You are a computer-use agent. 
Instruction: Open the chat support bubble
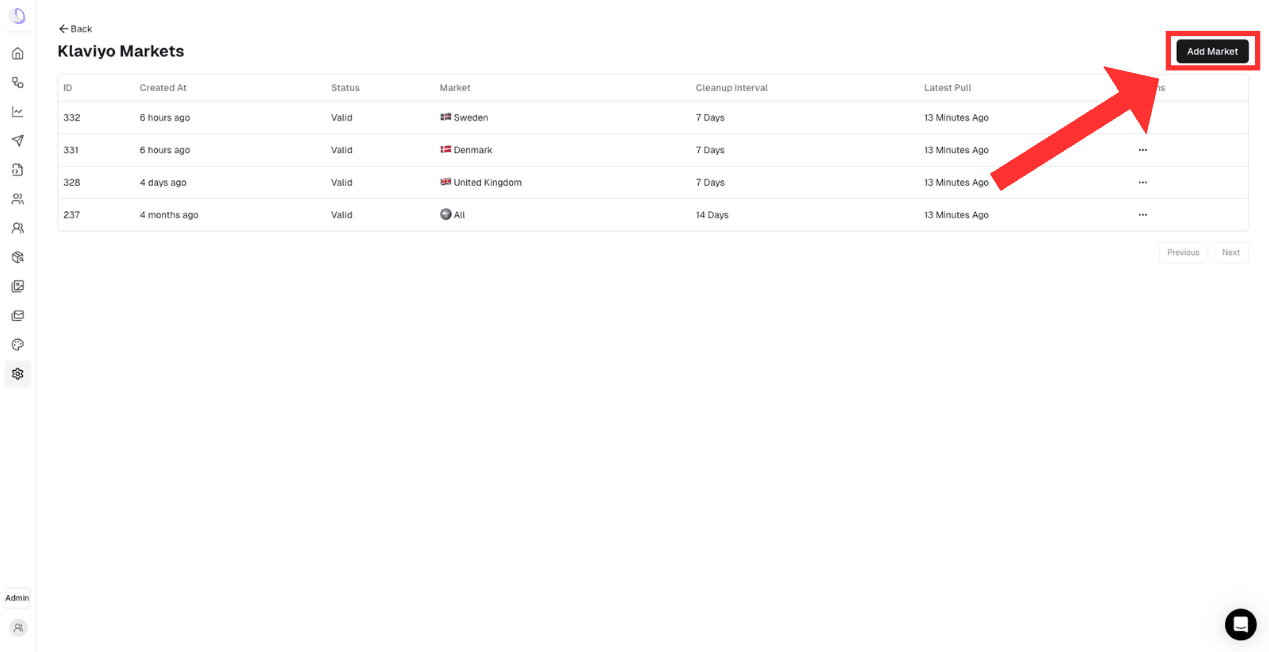(x=1240, y=624)
